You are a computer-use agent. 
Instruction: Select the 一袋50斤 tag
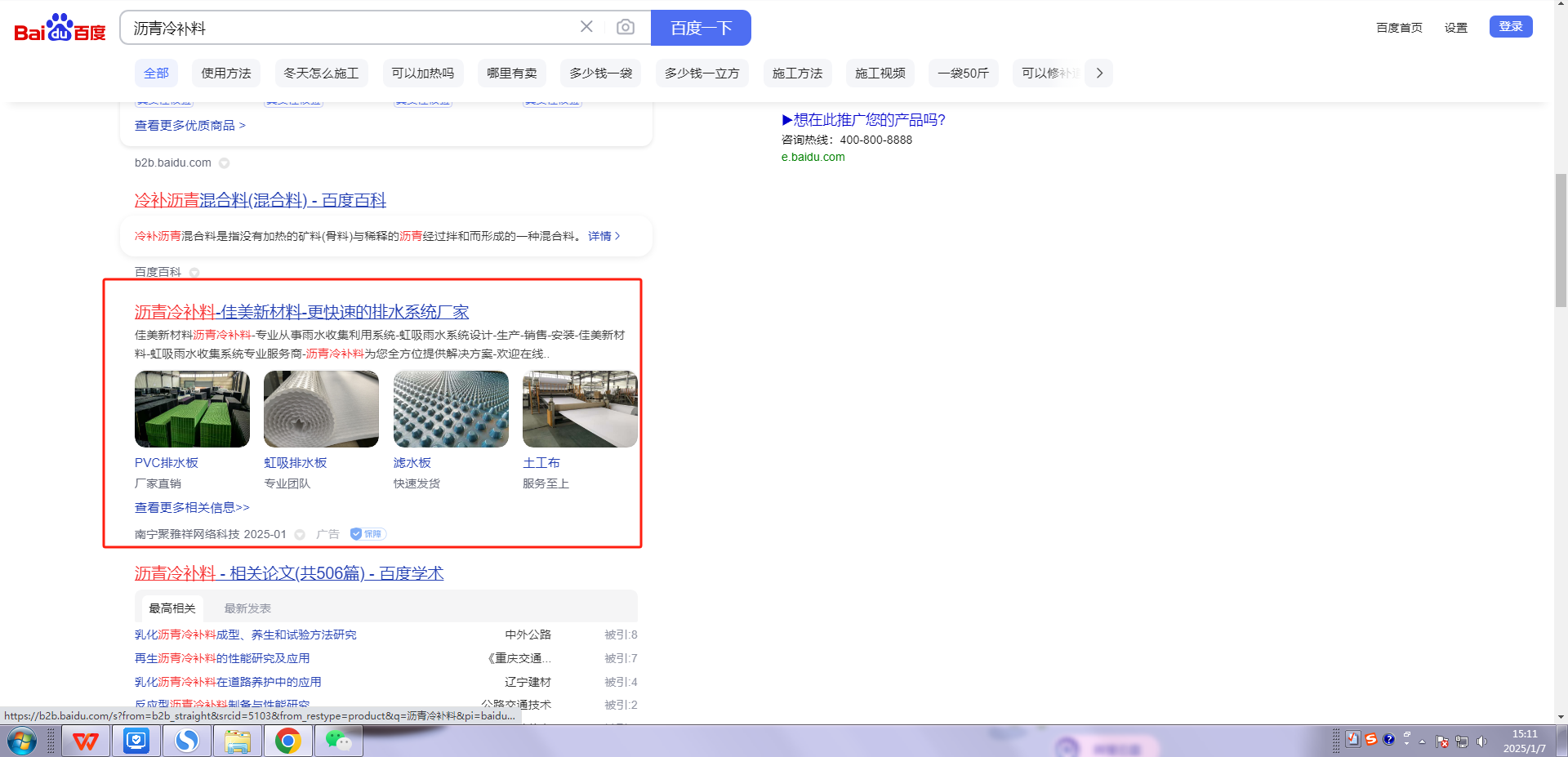[x=964, y=73]
